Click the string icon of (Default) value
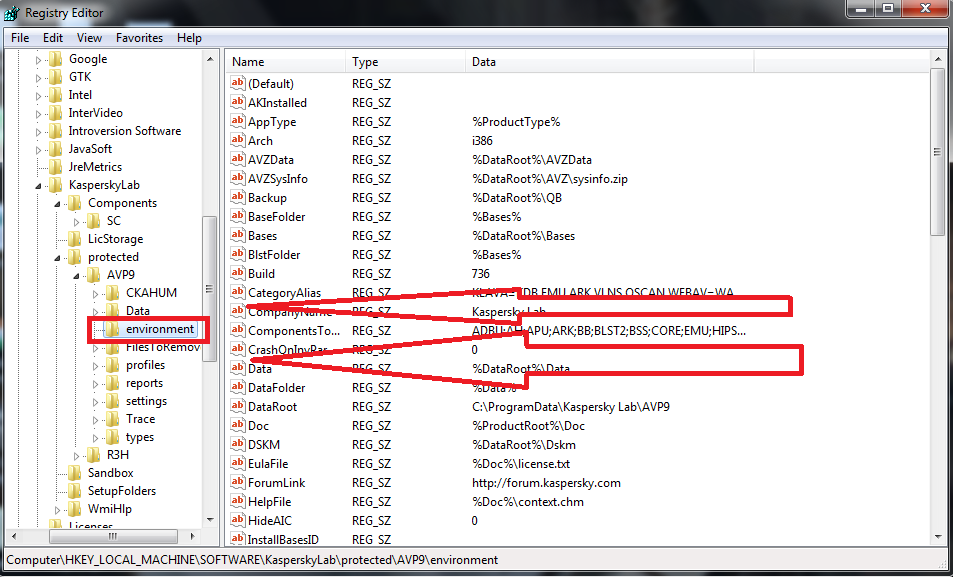The width and height of the screenshot is (953, 577). (x=238, y=83)
